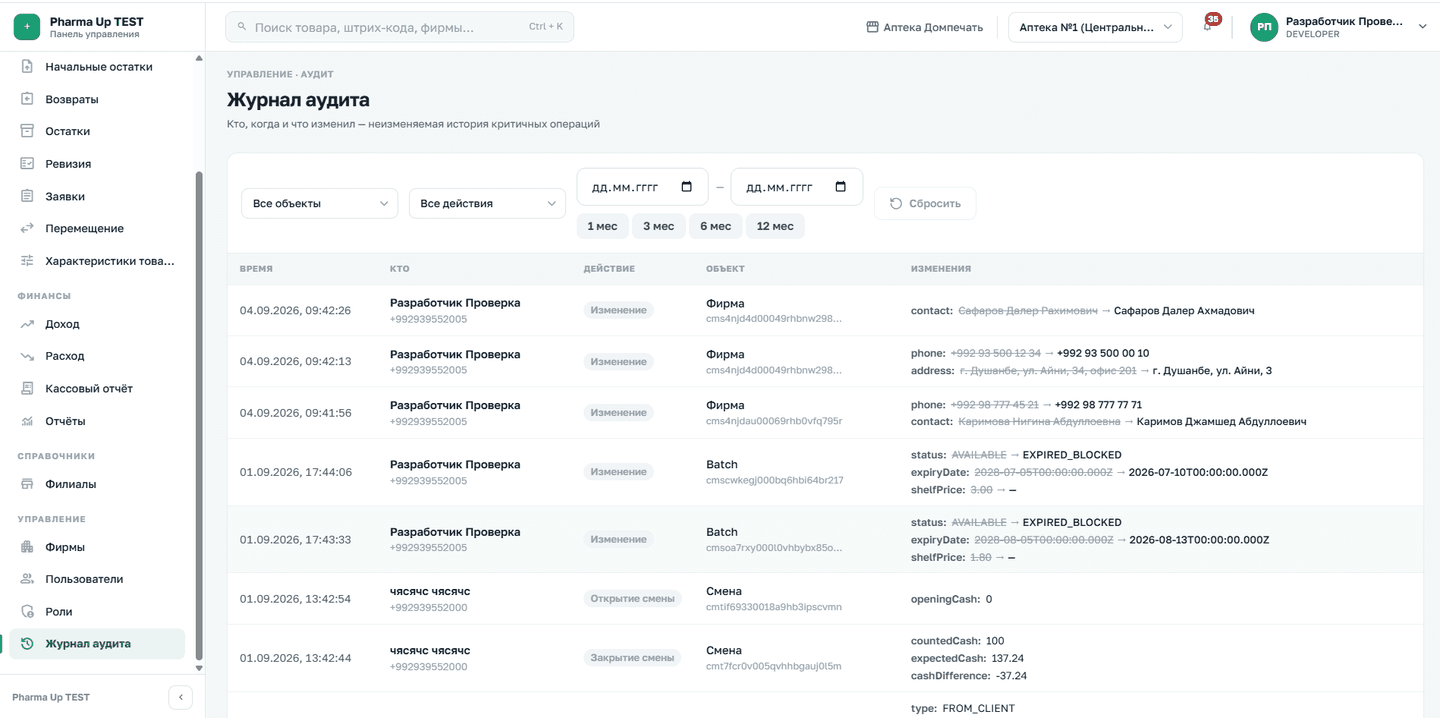Click the Отчёты chart icon
1440x718 pixels.
pos(27,421)
